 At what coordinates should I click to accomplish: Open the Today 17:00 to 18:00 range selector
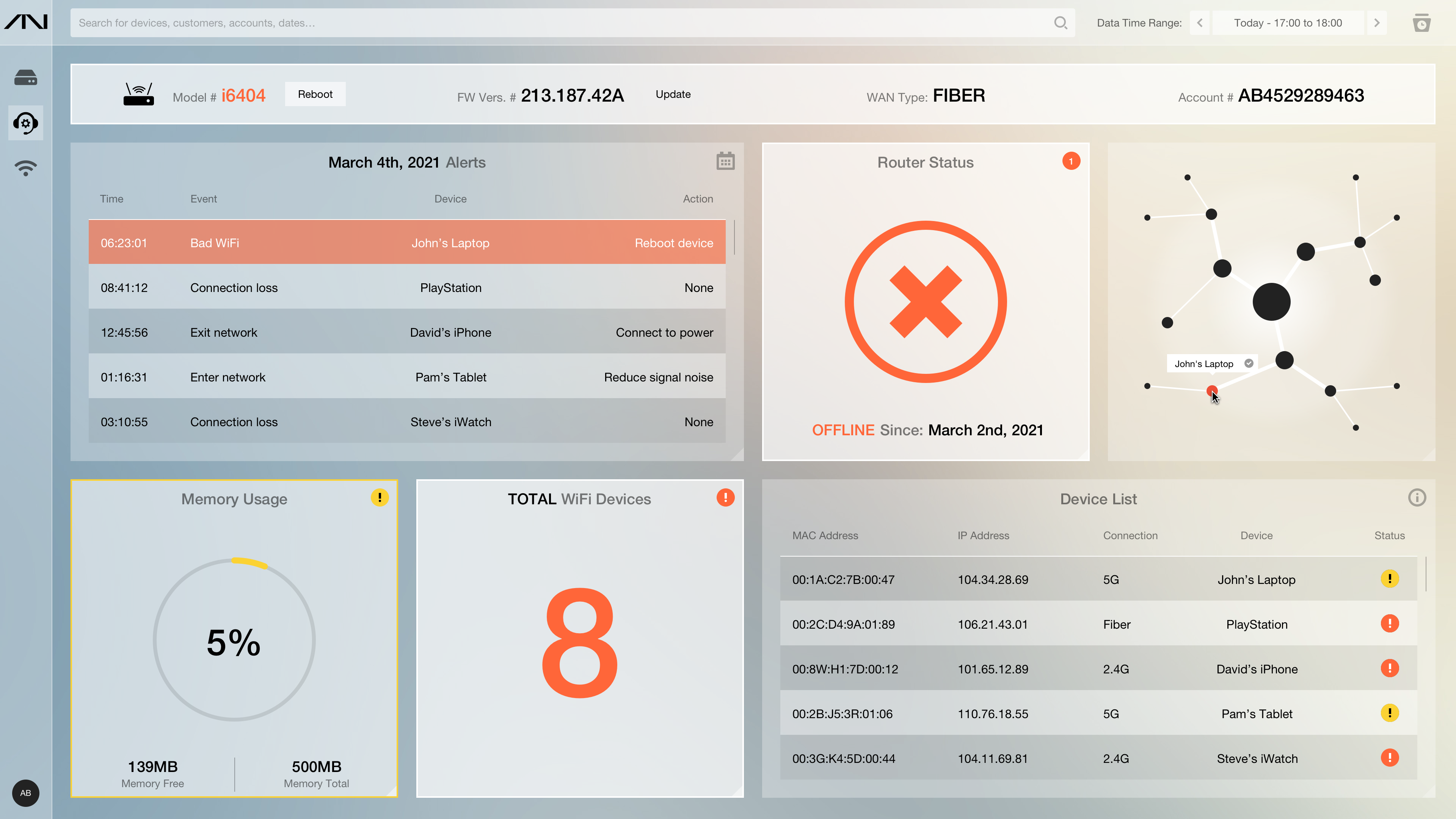1288,23
